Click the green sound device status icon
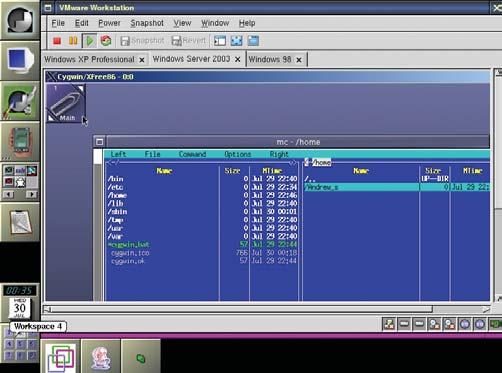This screenshot has width=502, height=373. coord(496,323)
